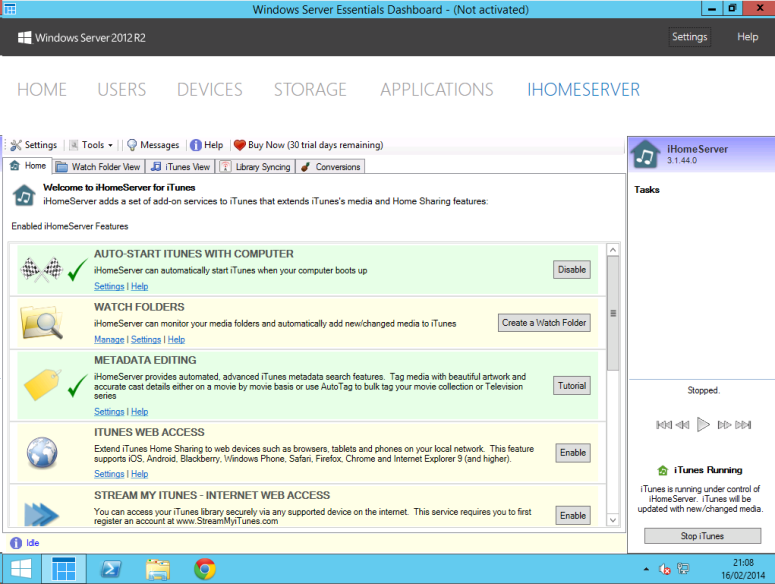Open Watch Folders Help link
Image resolution: width=775 pixels, height=584 pixels.
(x=176, y=339)
